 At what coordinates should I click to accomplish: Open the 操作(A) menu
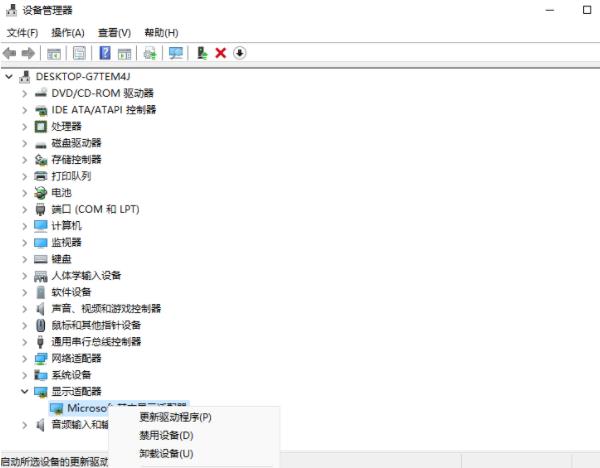point(68,33)
